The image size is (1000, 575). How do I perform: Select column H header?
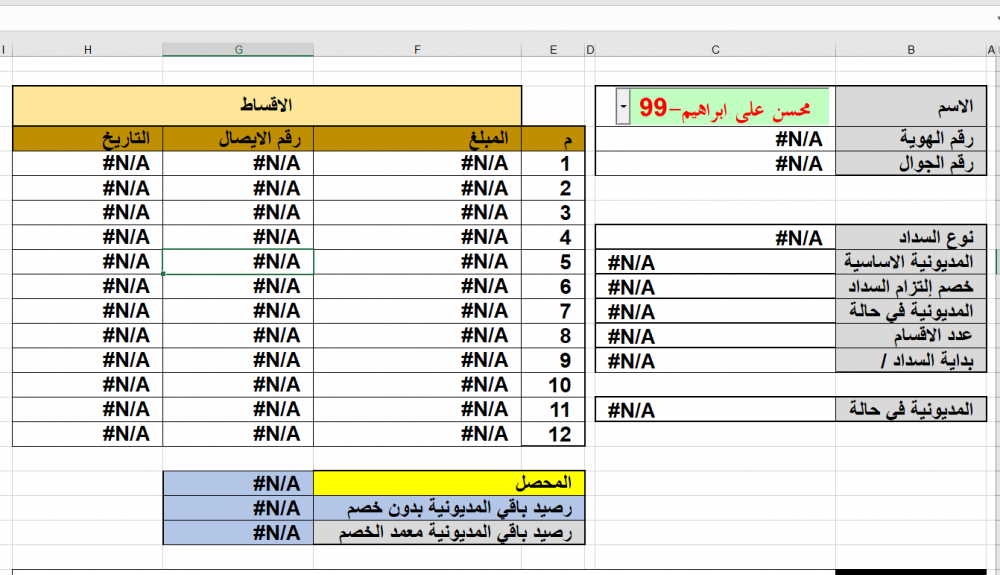click(x=87, y=49)
